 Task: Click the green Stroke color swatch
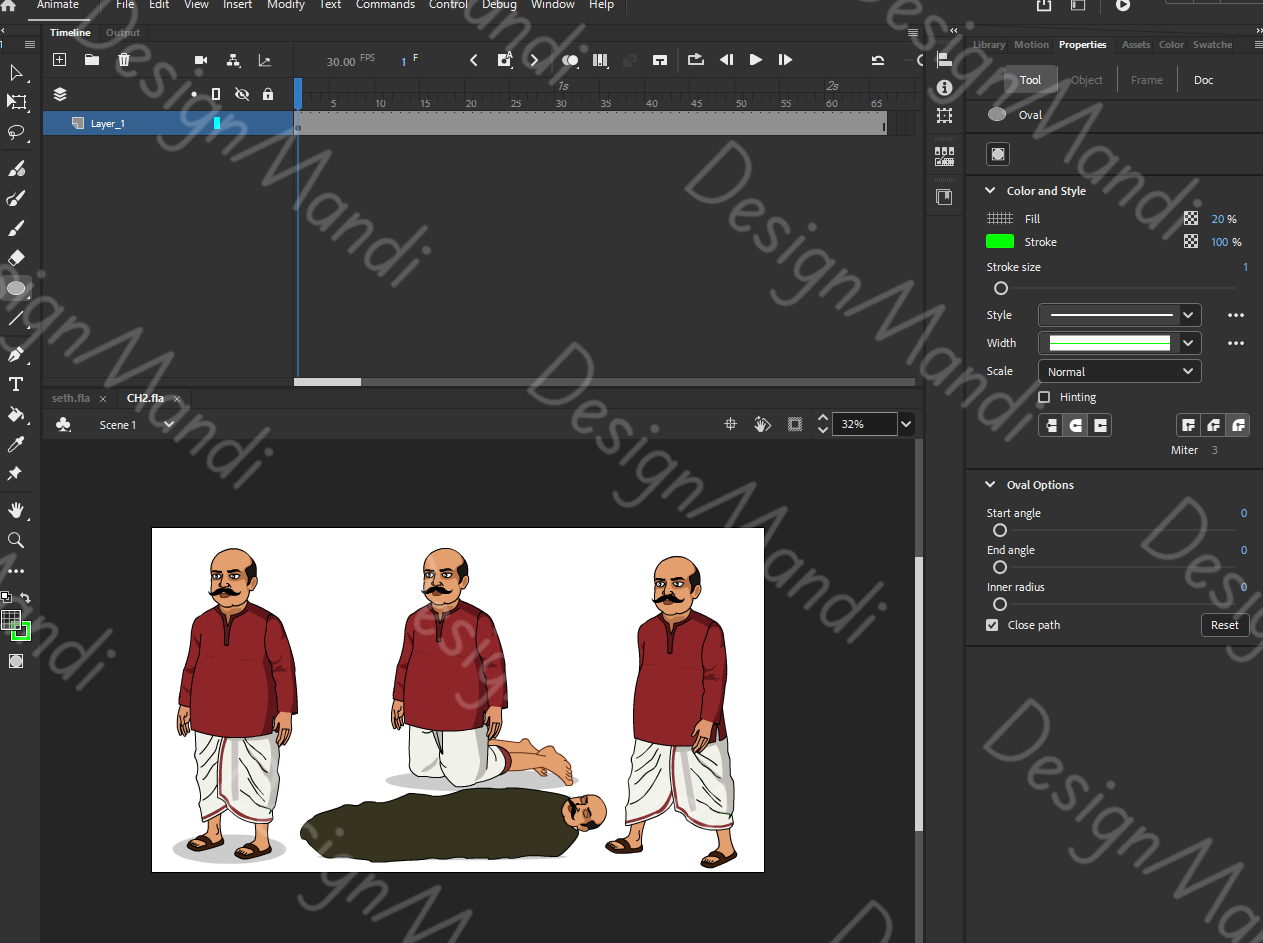pyautogui.click(x=998, y=241)
